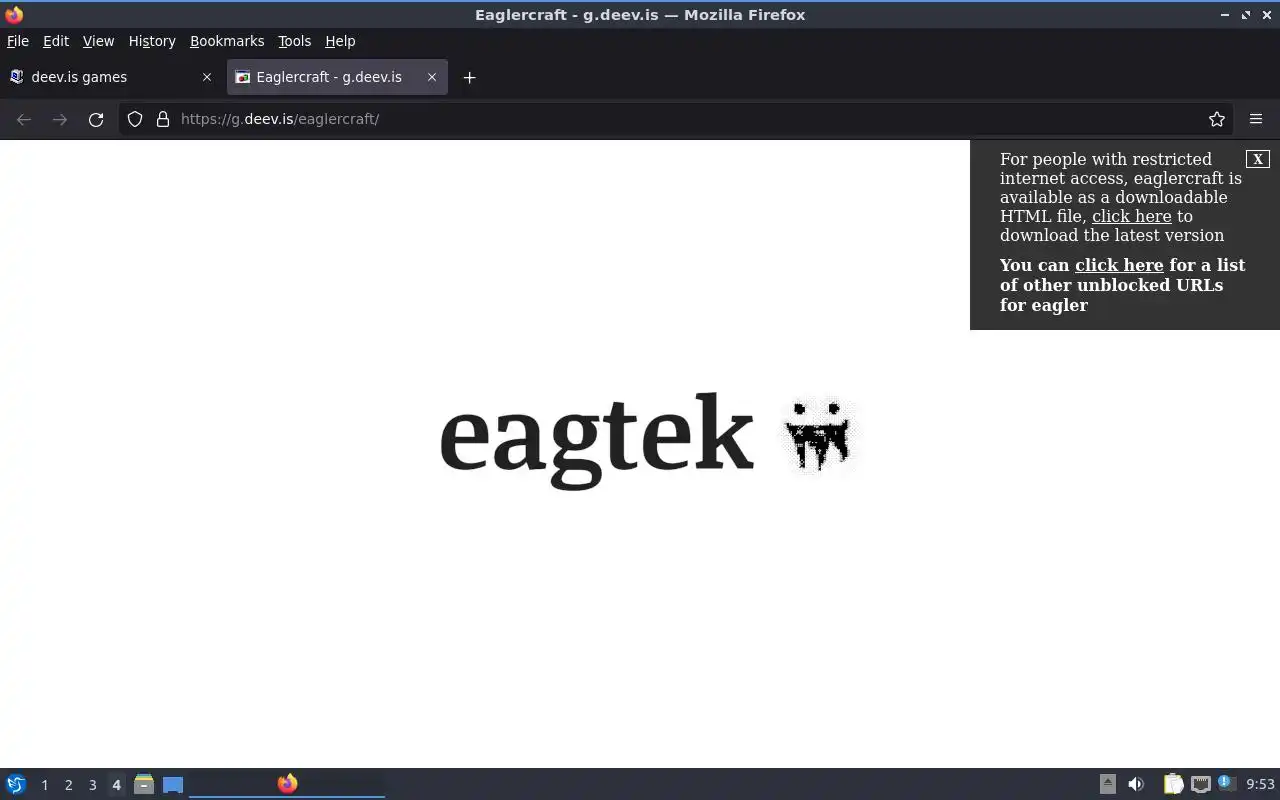
Task: Minimize the Firefox window
Action: [x=1225, y=15]
